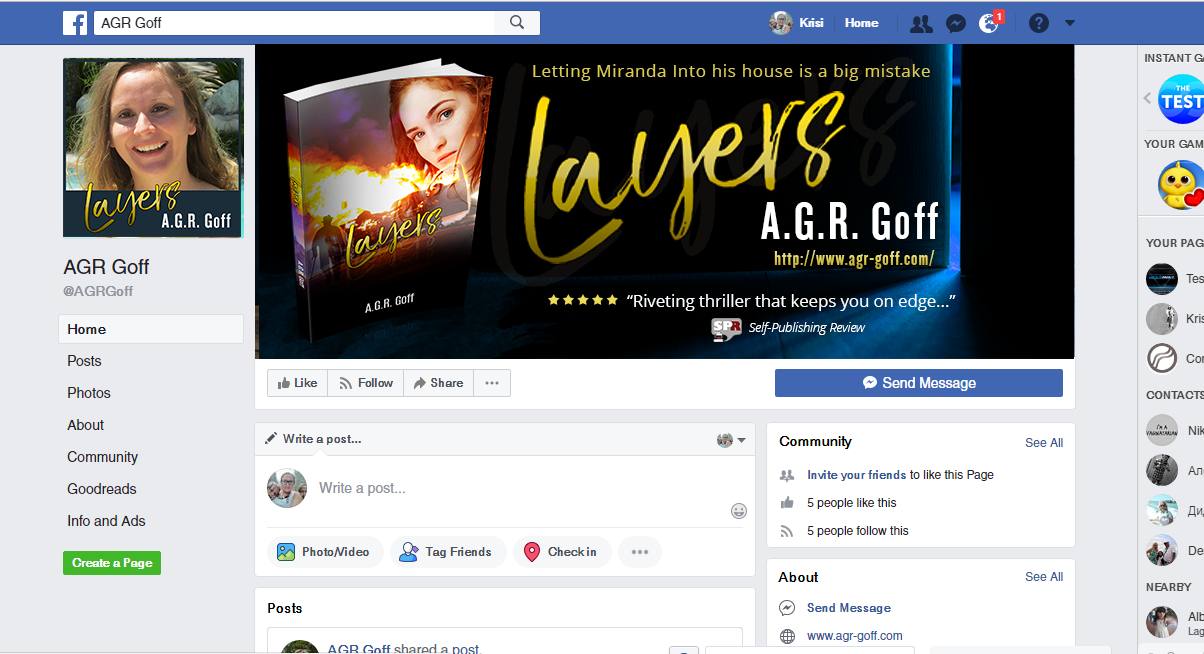Open the yellow chick game in Your Games

(1181, 185)
